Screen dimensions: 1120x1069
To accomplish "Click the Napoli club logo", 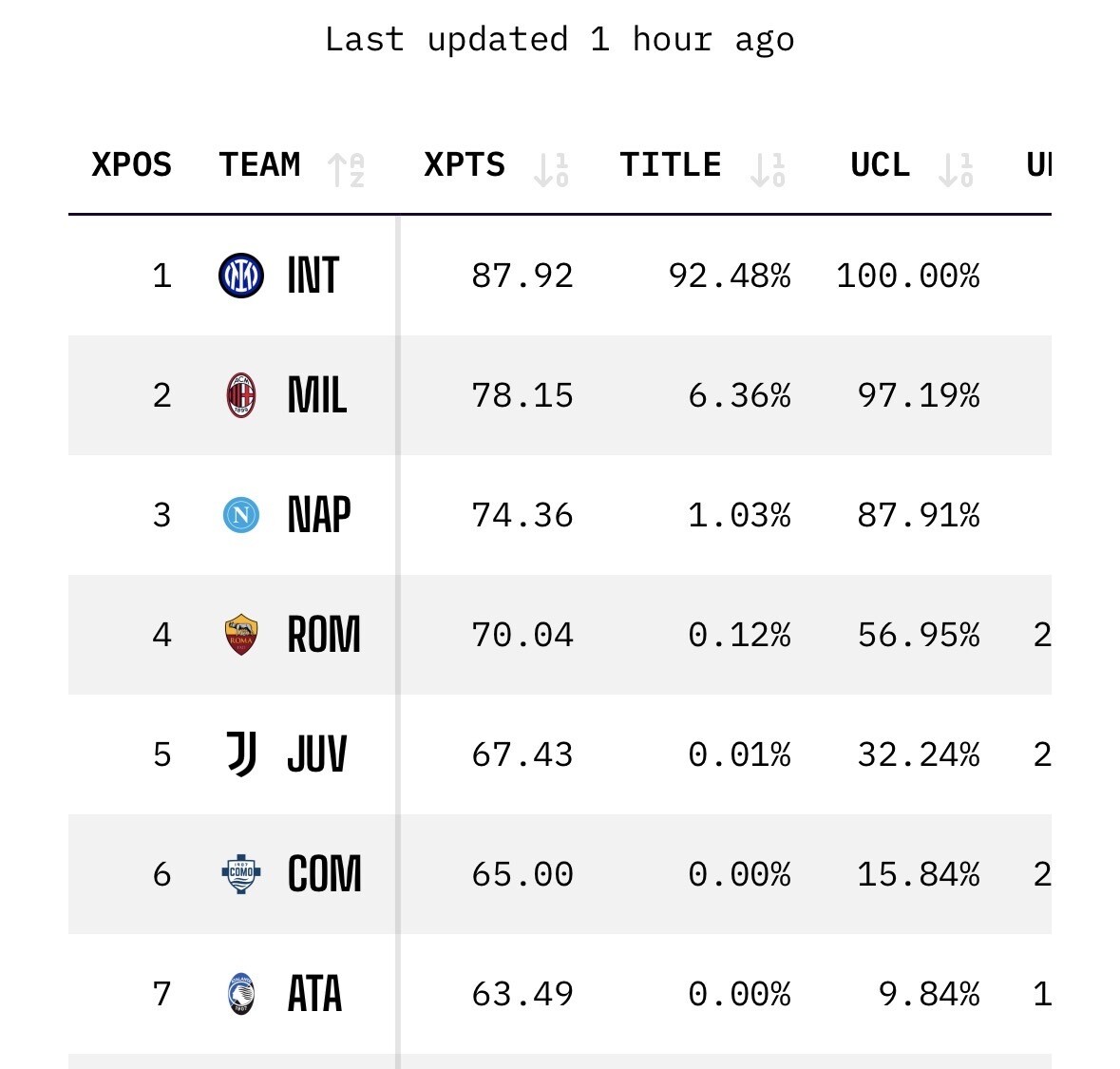I will [241, 515].
